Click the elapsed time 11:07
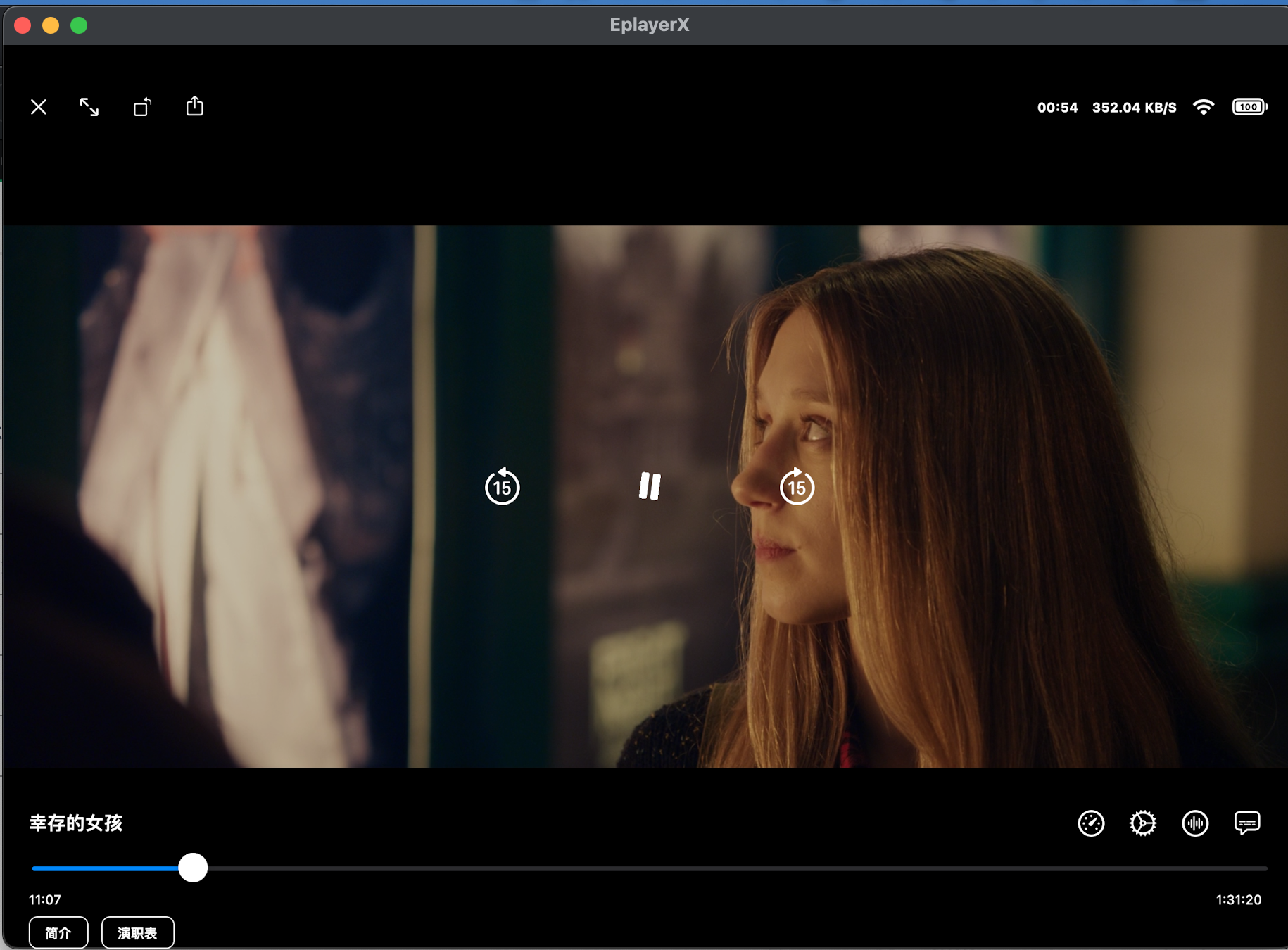1288x950 pixels. pos(45,899)
